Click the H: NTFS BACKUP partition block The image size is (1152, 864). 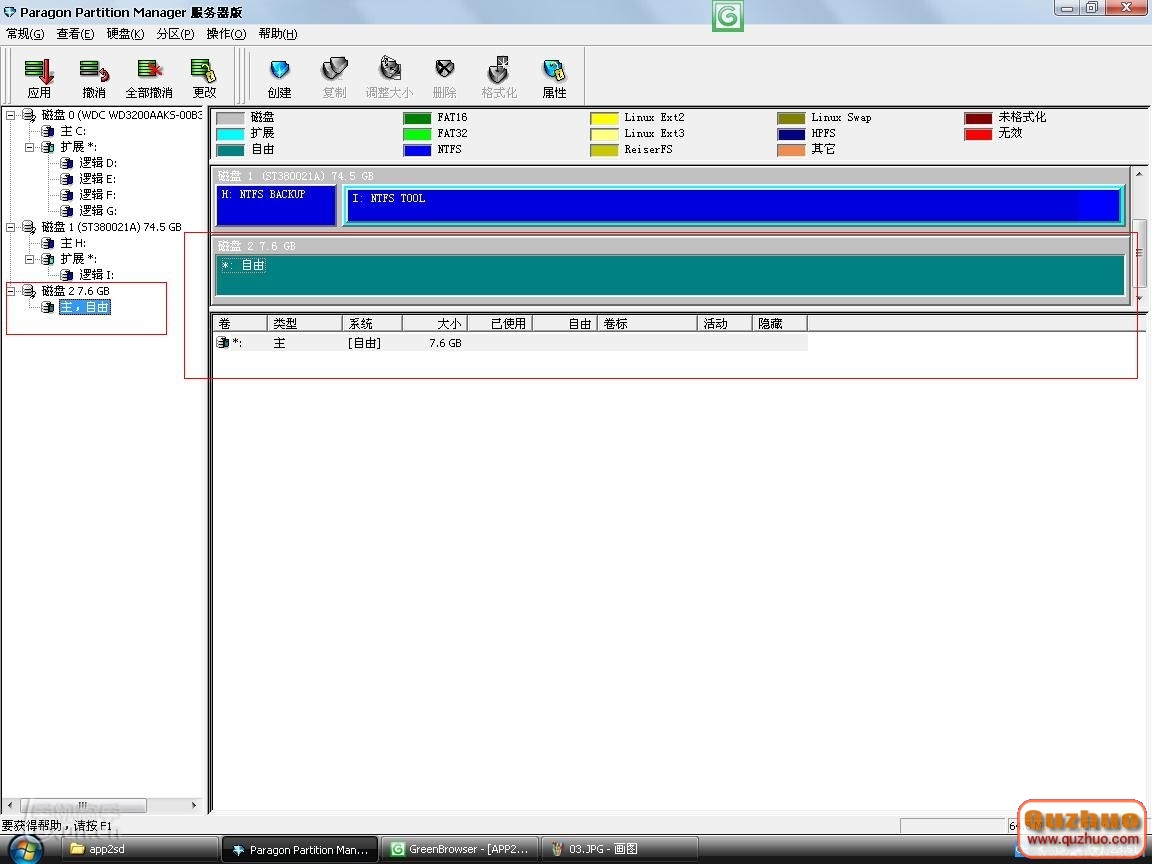click(275, 205)
